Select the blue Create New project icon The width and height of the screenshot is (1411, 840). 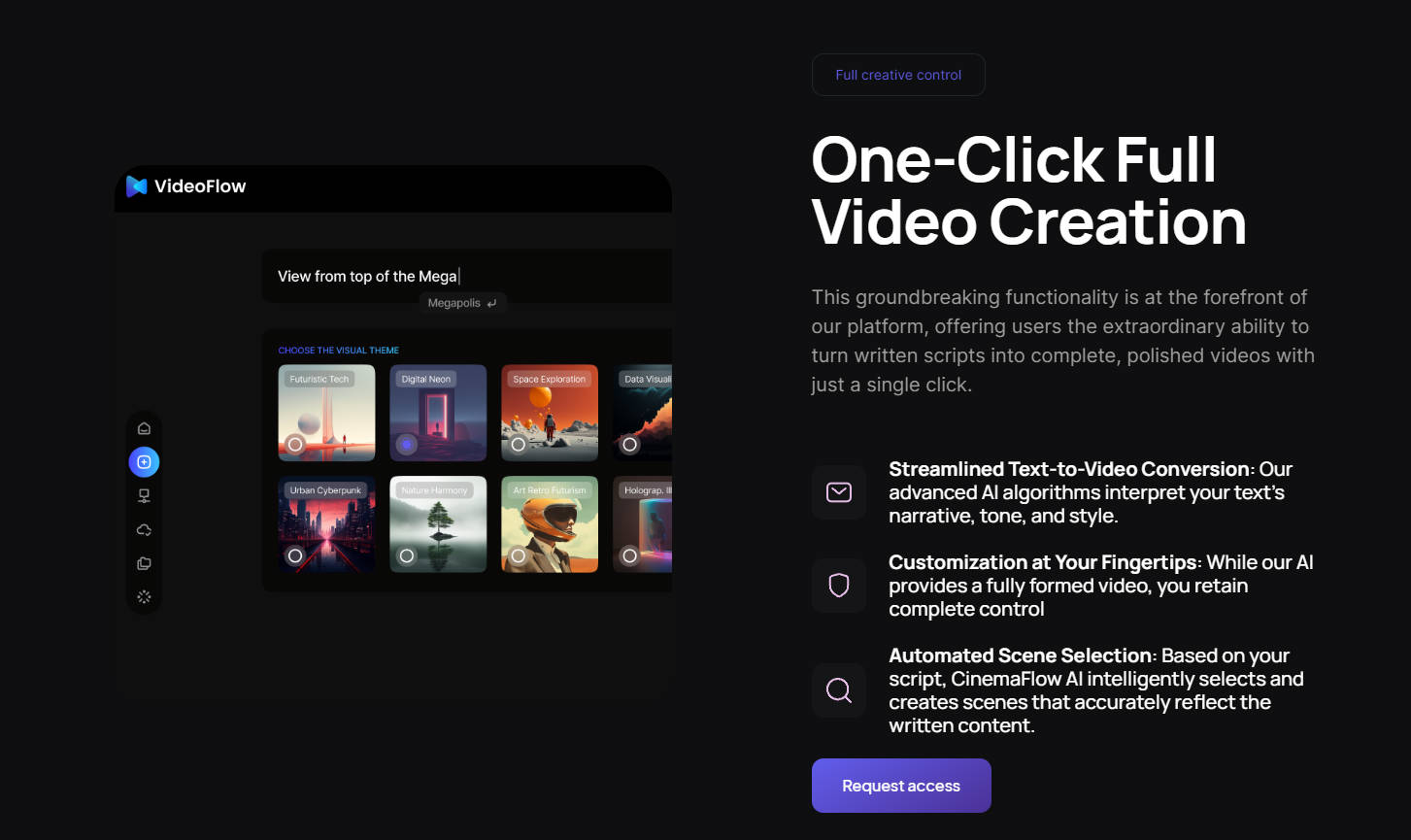click(144, 461)
